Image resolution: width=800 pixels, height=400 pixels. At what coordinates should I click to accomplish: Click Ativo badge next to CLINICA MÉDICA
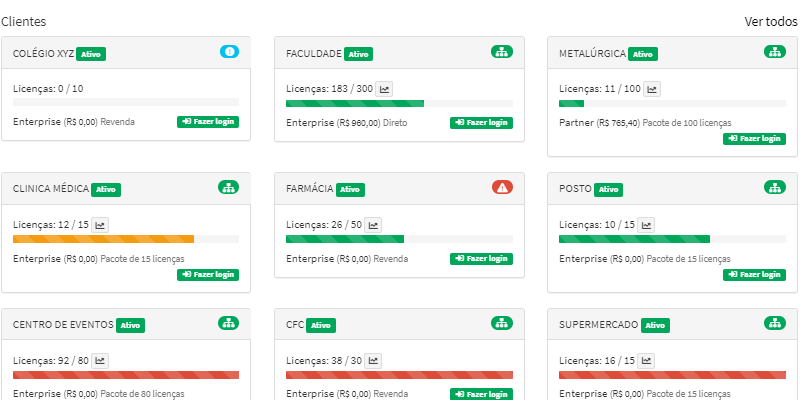pyautogui.click(x=106, y=190)
